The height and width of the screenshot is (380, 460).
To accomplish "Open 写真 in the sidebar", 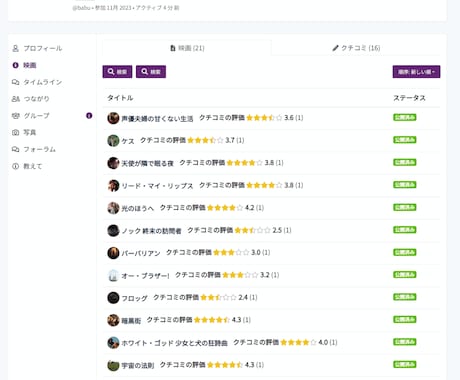I will click(x=29, y=132).
